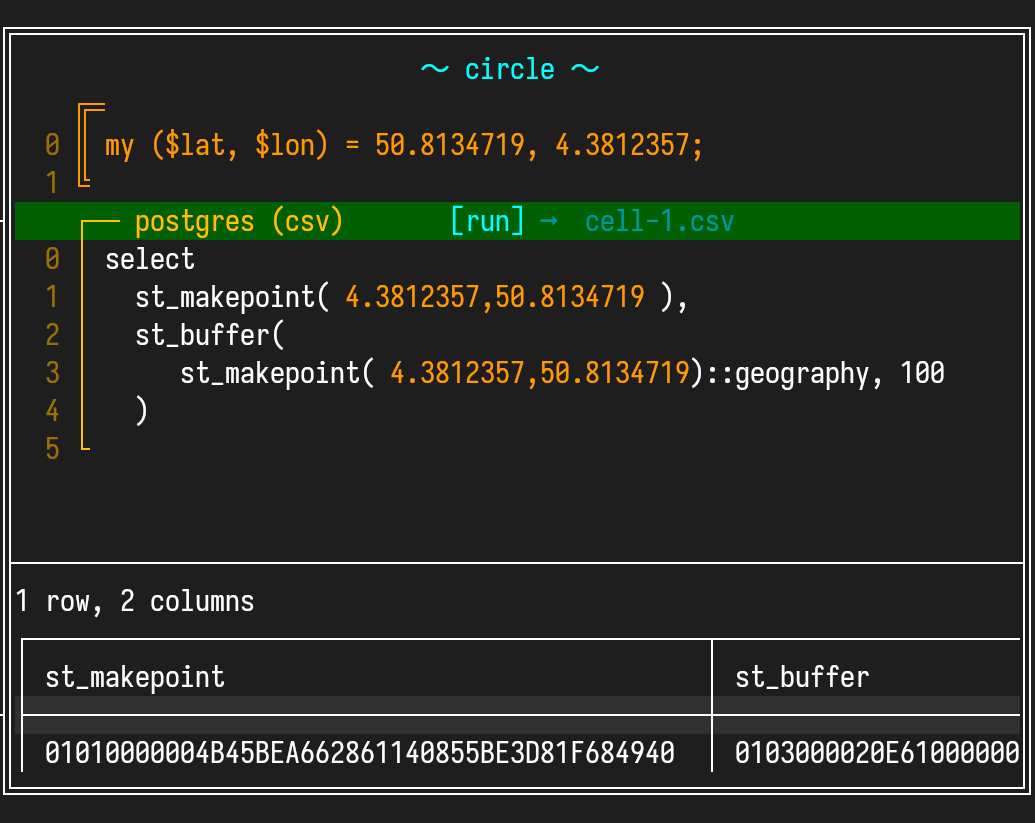This screenshot has width=1035, height=823.
Task: Click the select keyword in the SQL cell
Action: tap(150, 260)
